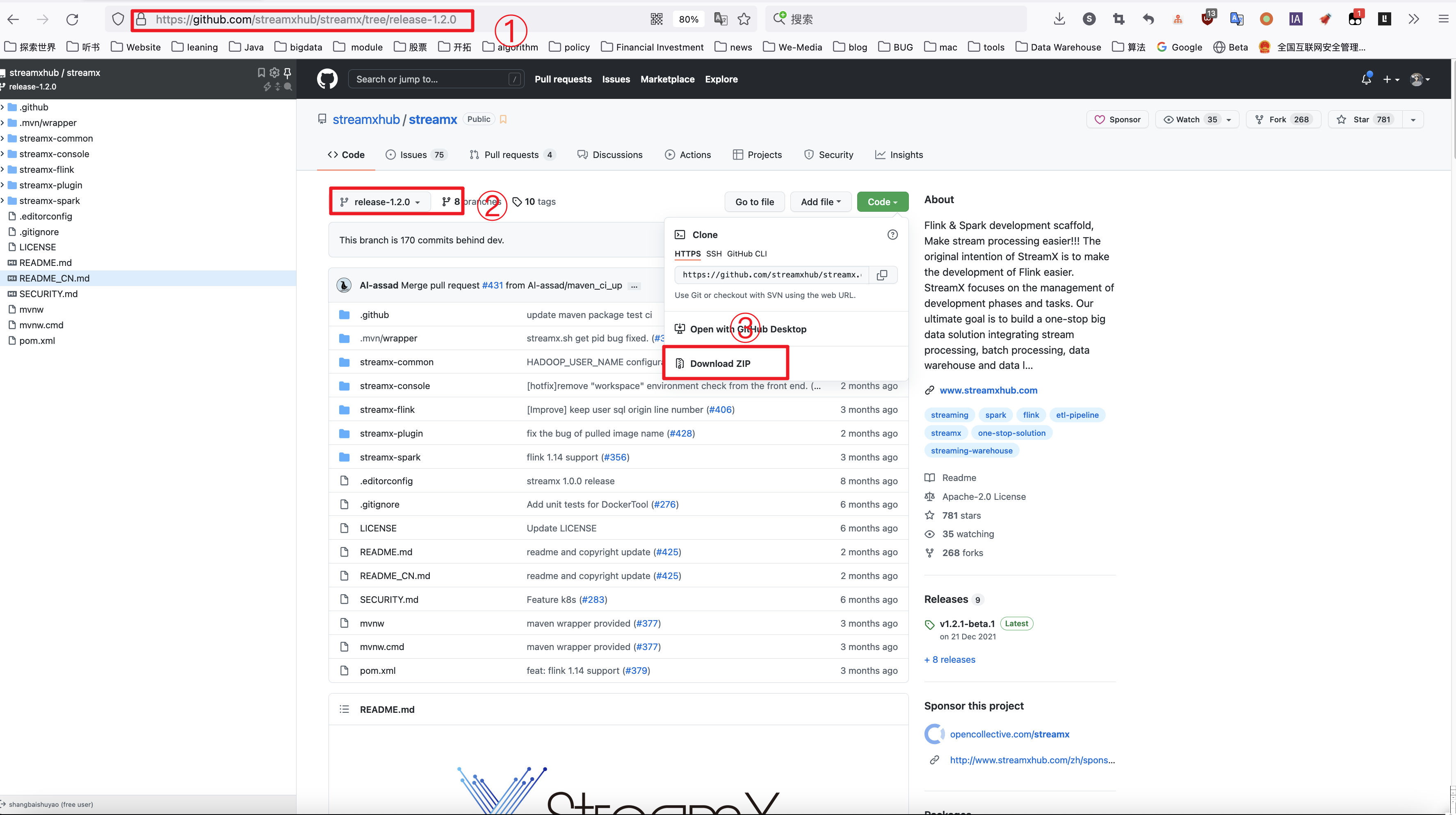Open browser downloads arrow icon

coord(1059,19)
